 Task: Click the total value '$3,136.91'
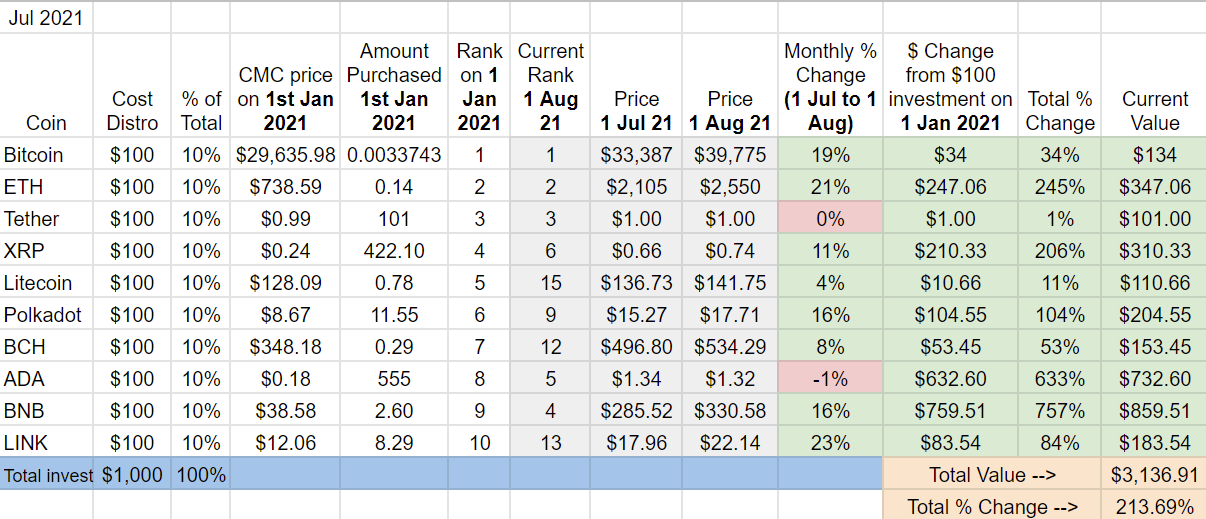pos(1155,475)
